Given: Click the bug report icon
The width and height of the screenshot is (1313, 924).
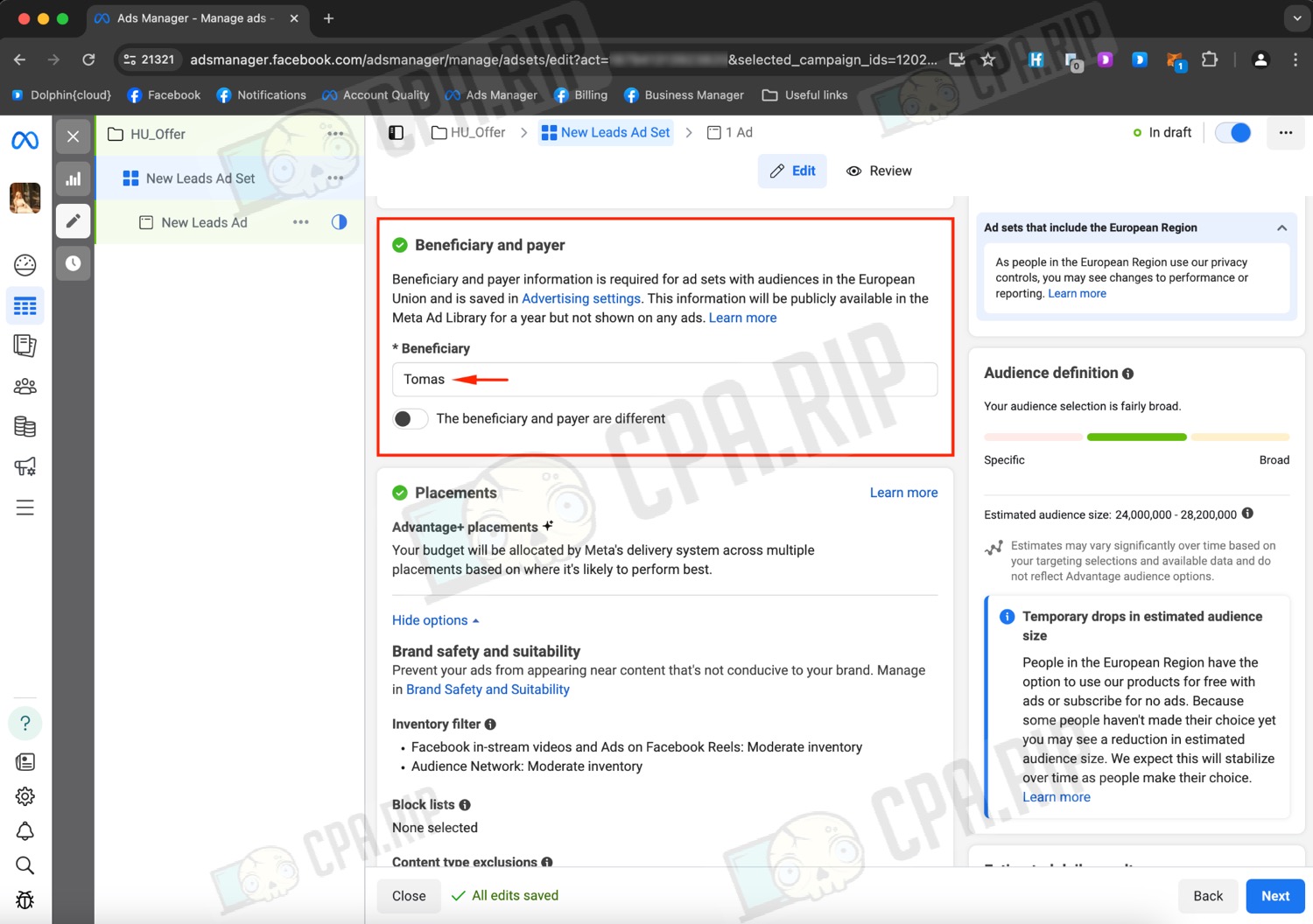Looking at the screenshot, I should point(25,899).
